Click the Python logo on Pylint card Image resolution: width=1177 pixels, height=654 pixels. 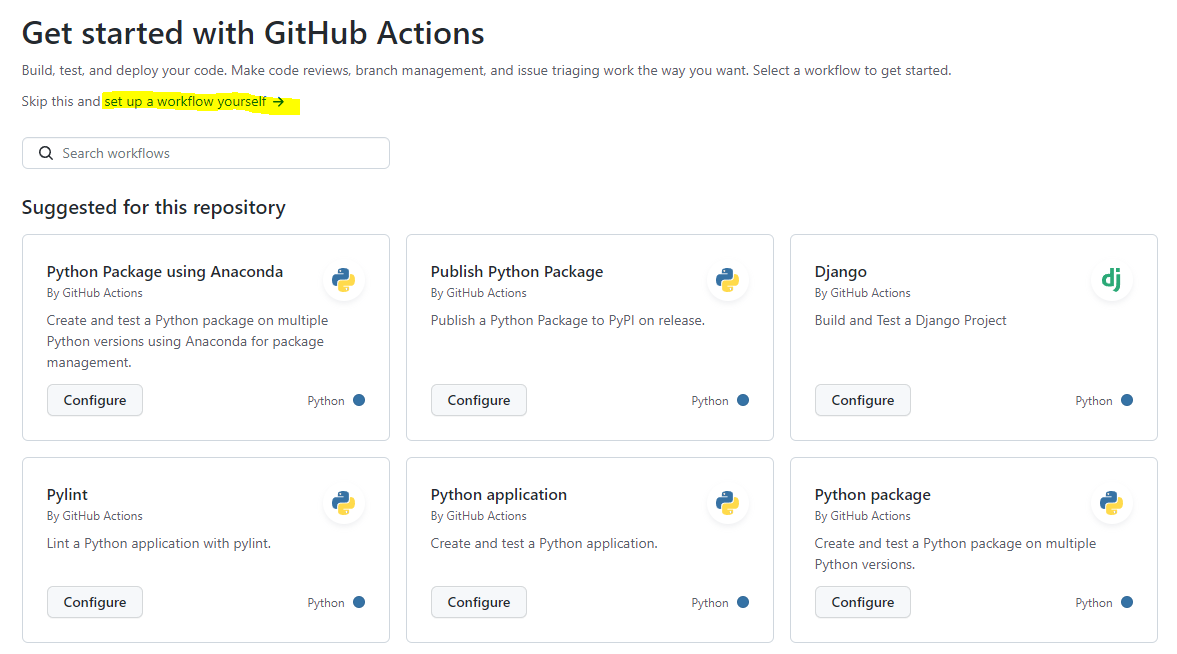[344, 503]
